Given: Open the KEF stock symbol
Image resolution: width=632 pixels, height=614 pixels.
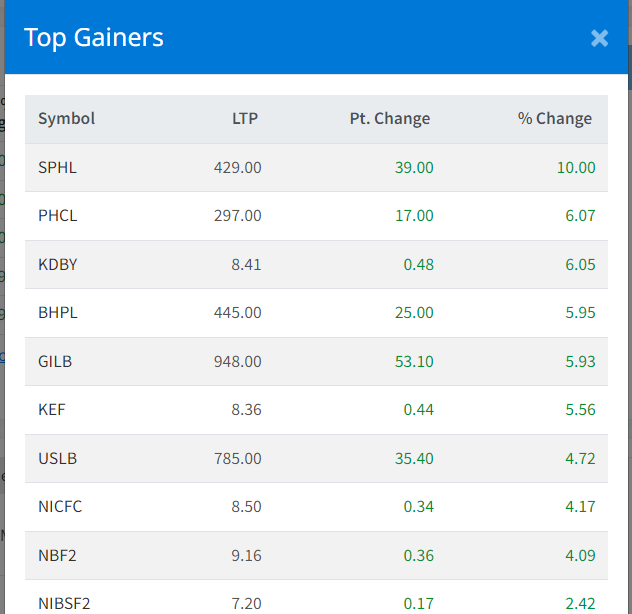Looking at the screenshot, I should coord(52,410).
